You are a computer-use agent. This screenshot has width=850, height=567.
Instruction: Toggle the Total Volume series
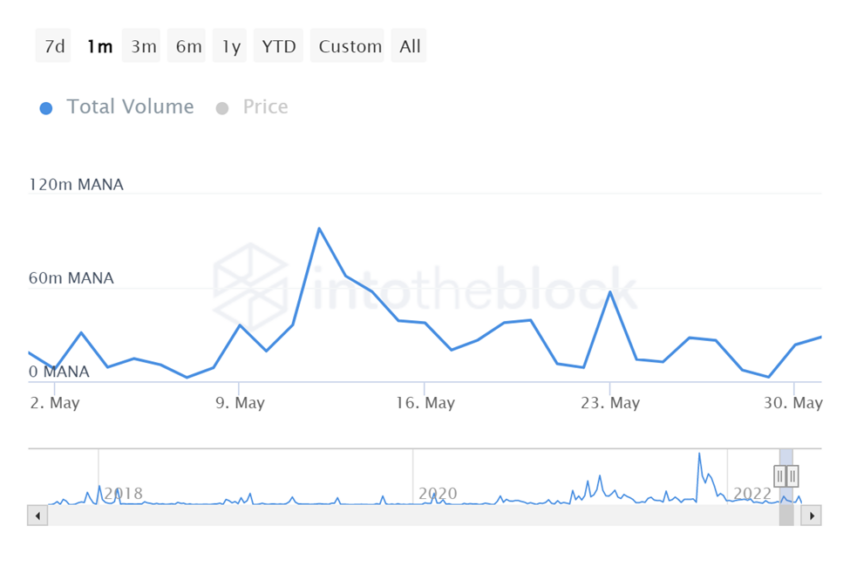130,107
